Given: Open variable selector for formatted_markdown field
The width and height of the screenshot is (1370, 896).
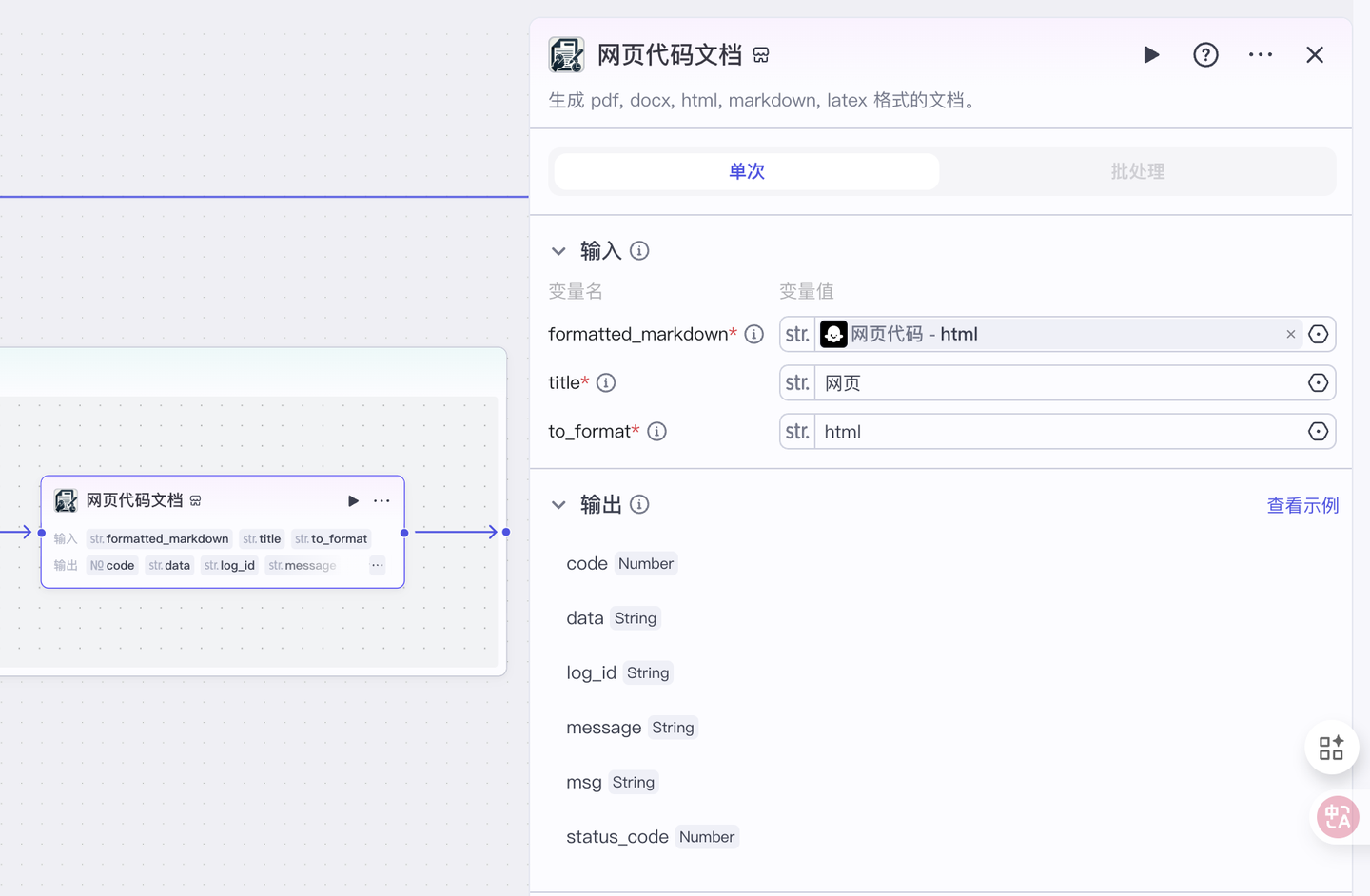Looking at the screenshot, I should (1318, 335).
